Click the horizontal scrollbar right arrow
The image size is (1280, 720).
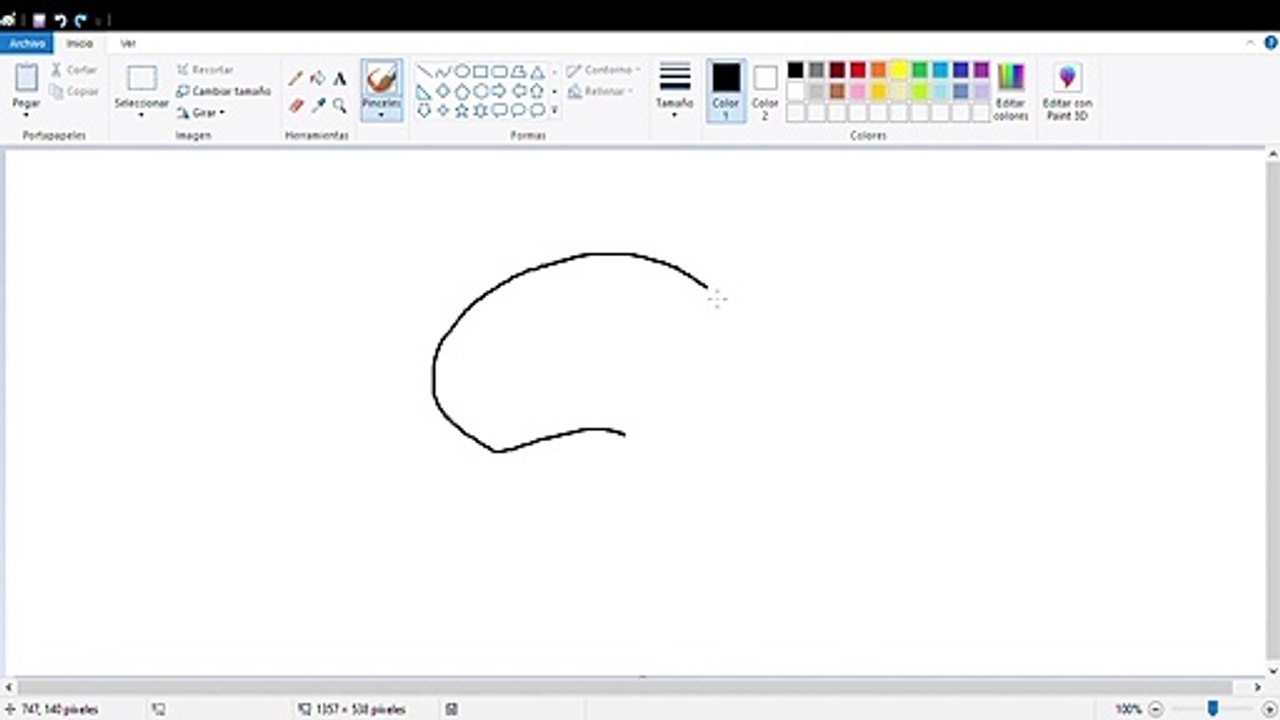pyautogui.click(x=1258, y=687)
